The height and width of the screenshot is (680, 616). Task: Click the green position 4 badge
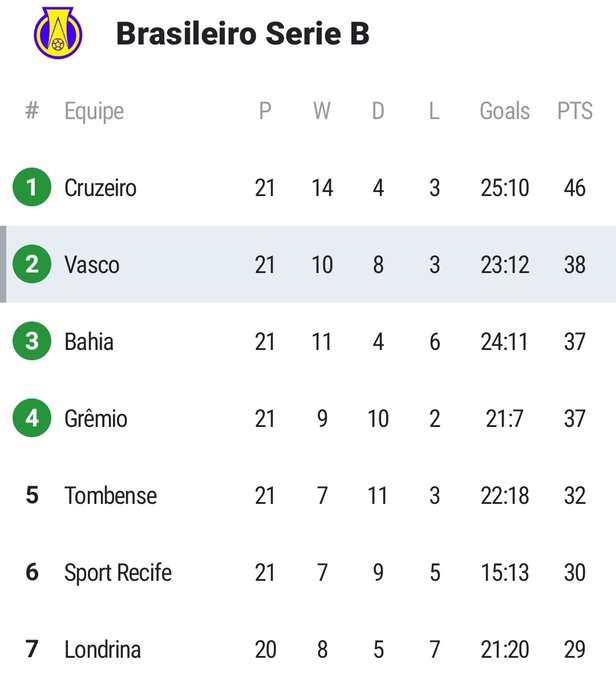point(32,418)
